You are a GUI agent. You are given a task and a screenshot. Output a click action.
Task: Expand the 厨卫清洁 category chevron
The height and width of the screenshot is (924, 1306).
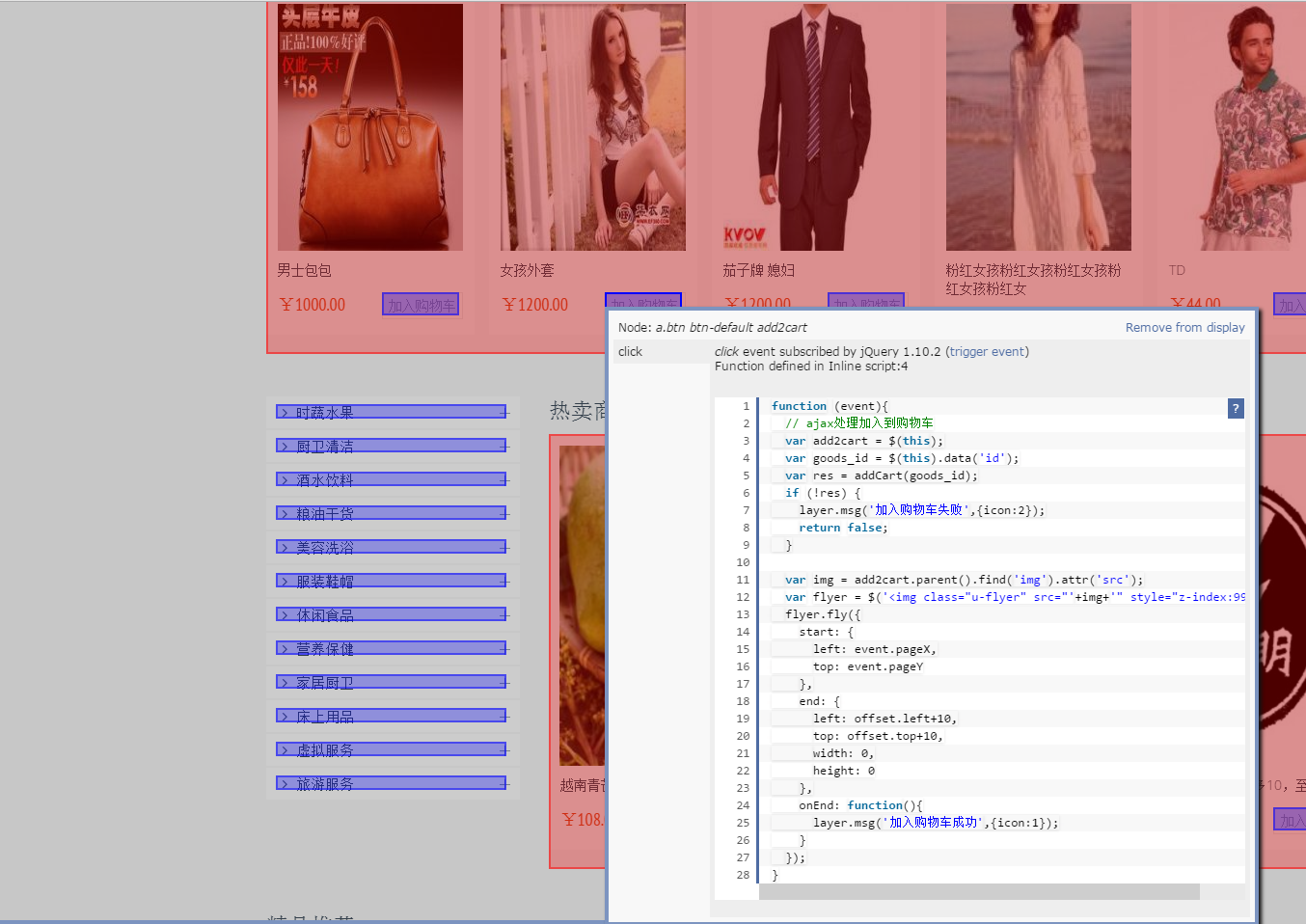coord(284,447)
